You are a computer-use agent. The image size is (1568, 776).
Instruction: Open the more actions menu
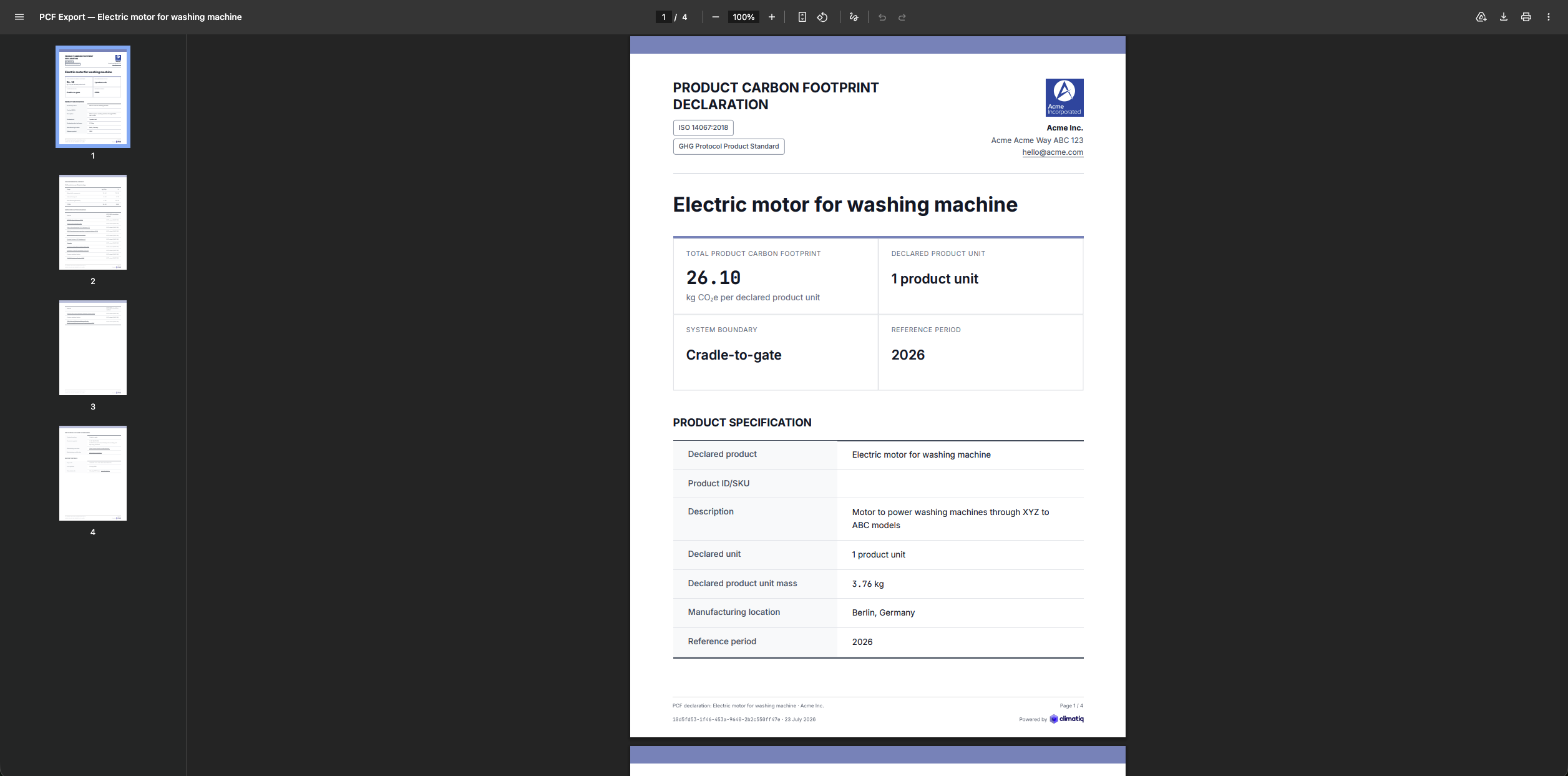click(1549, 17)
